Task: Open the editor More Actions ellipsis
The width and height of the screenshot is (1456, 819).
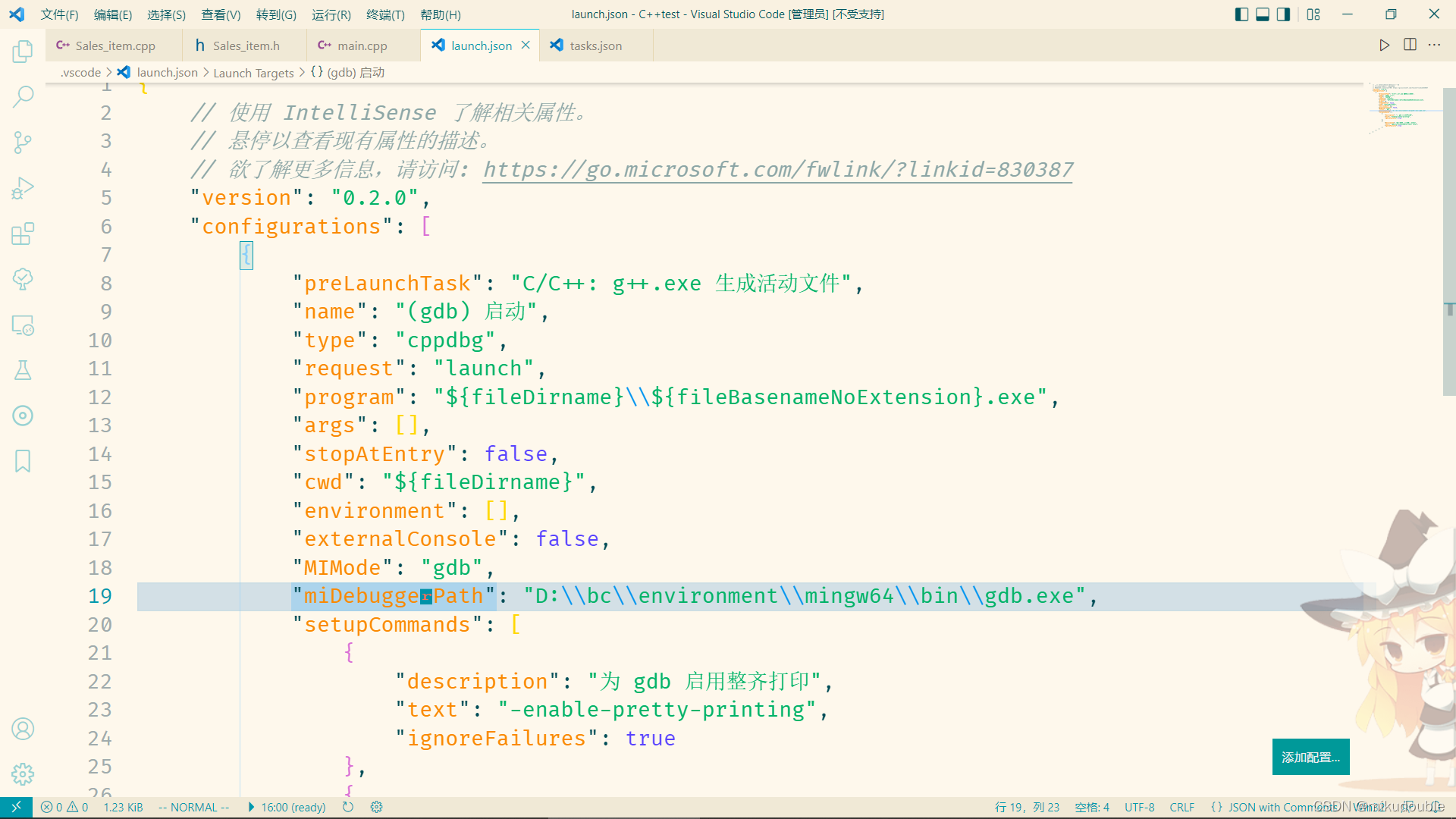Action: (x=1434, y=45)
